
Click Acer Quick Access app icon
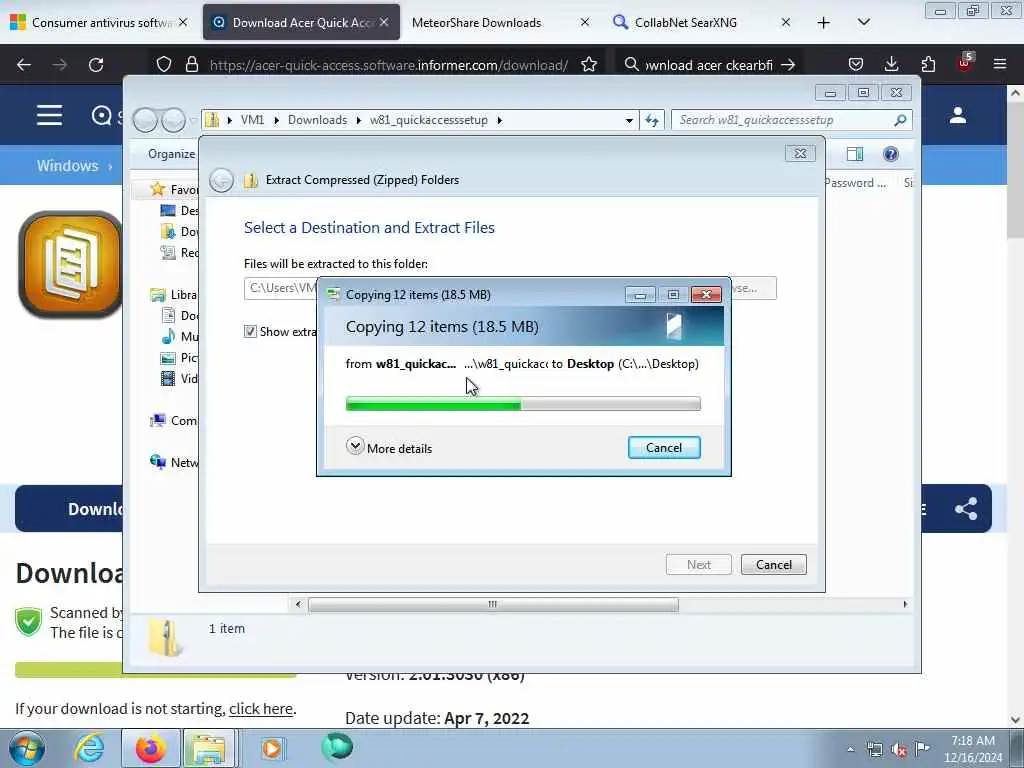click(x=71, y=264)
